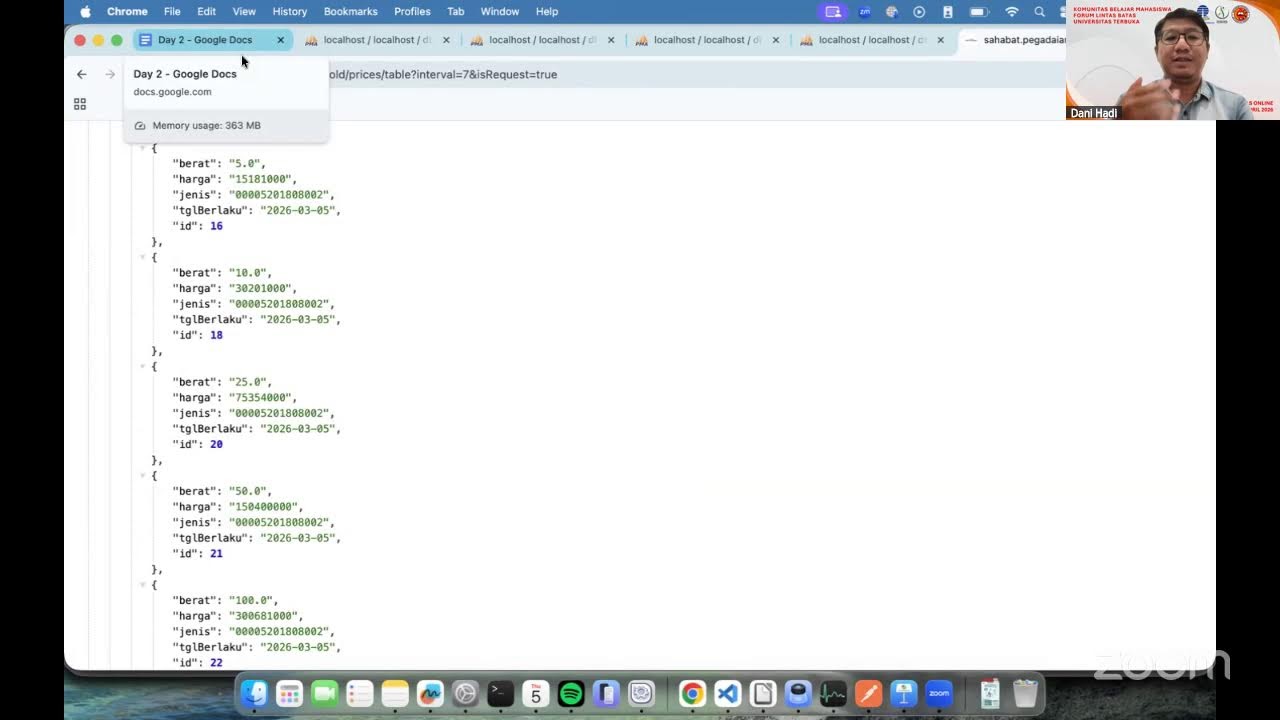1280x720 pixels.
Task: Open the History menu
Action: (290, 12)
